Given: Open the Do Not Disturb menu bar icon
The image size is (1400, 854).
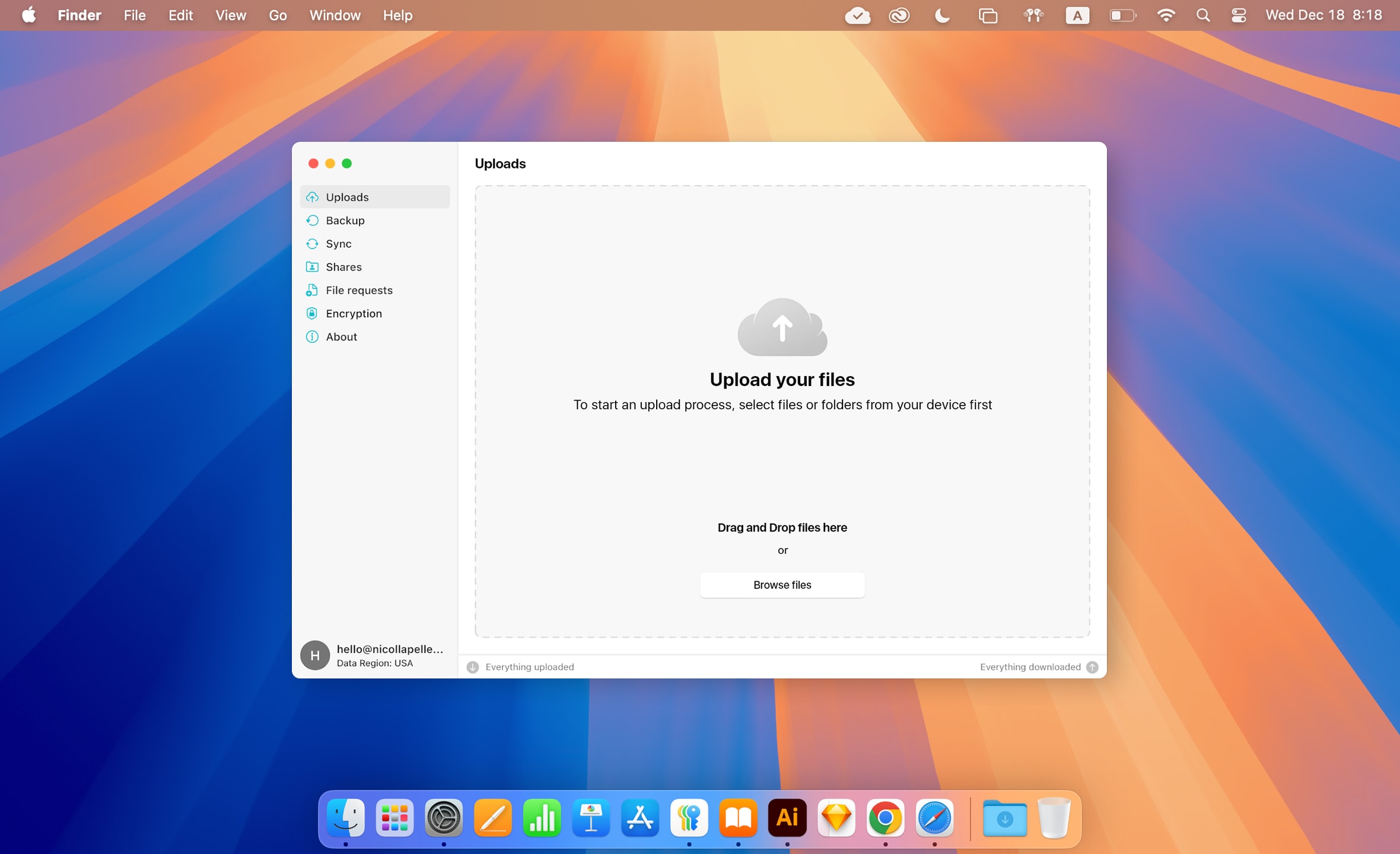Looking at the screenshot, I should coord(942,15).
